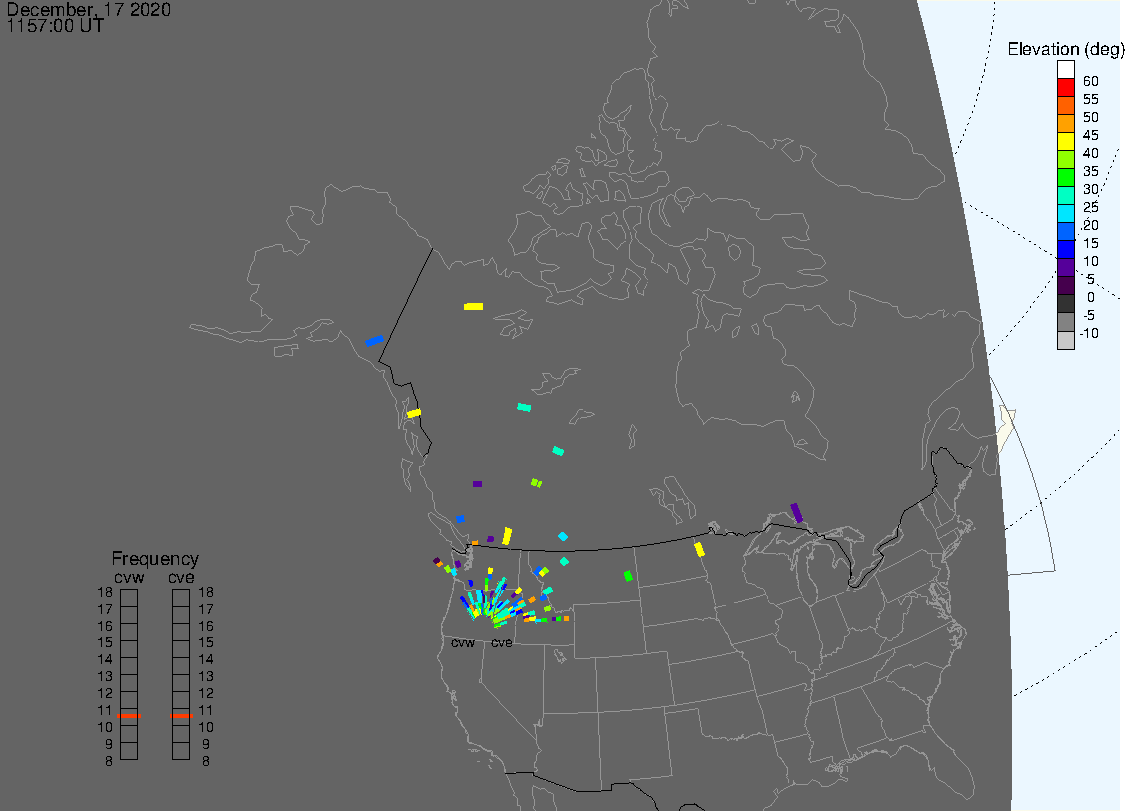Select the white top swatch of elevation scale
The height and width of the screenshot is (811, 1125).
click(1065, 70)
